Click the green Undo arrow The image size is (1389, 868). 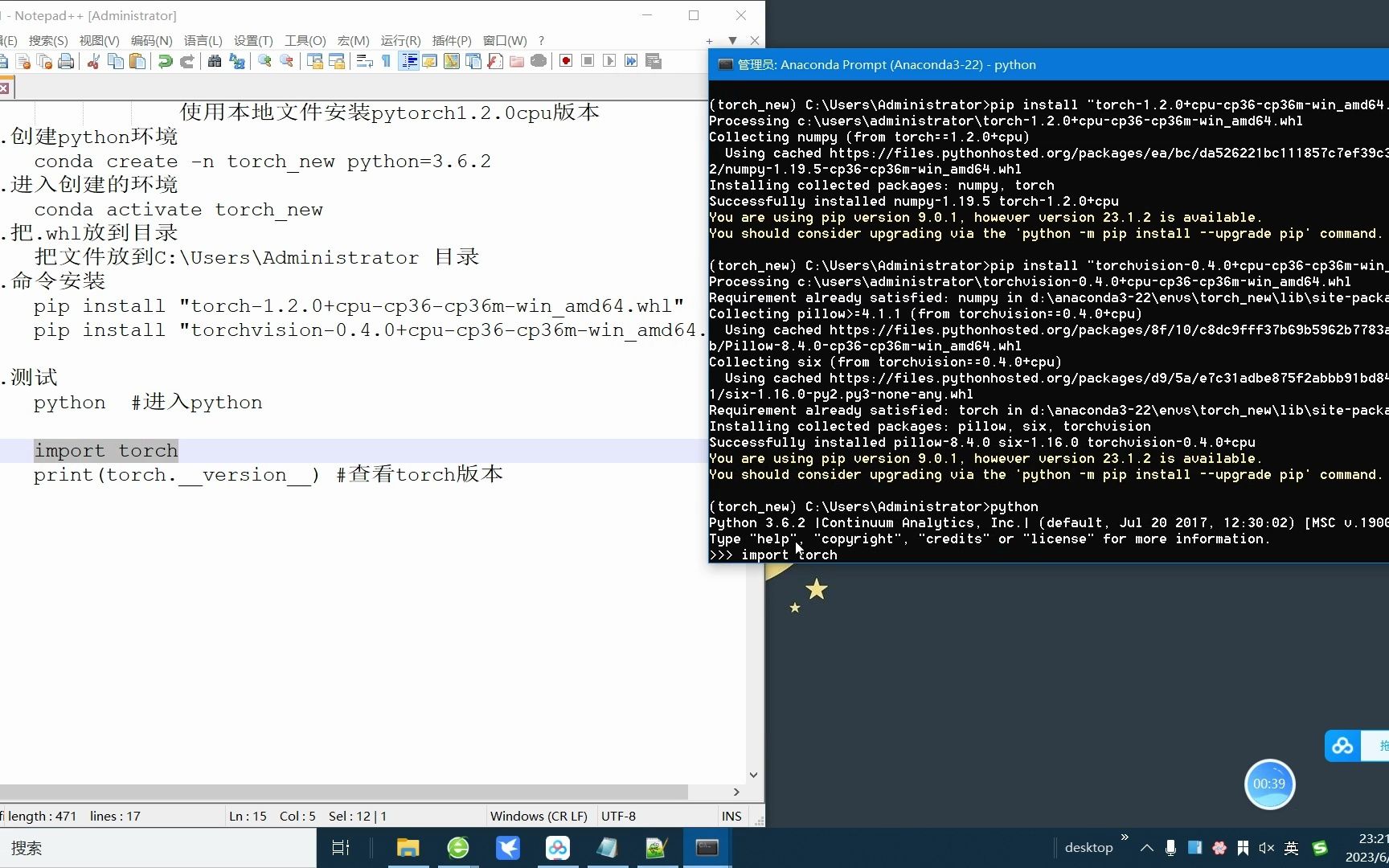coord(165,61)
